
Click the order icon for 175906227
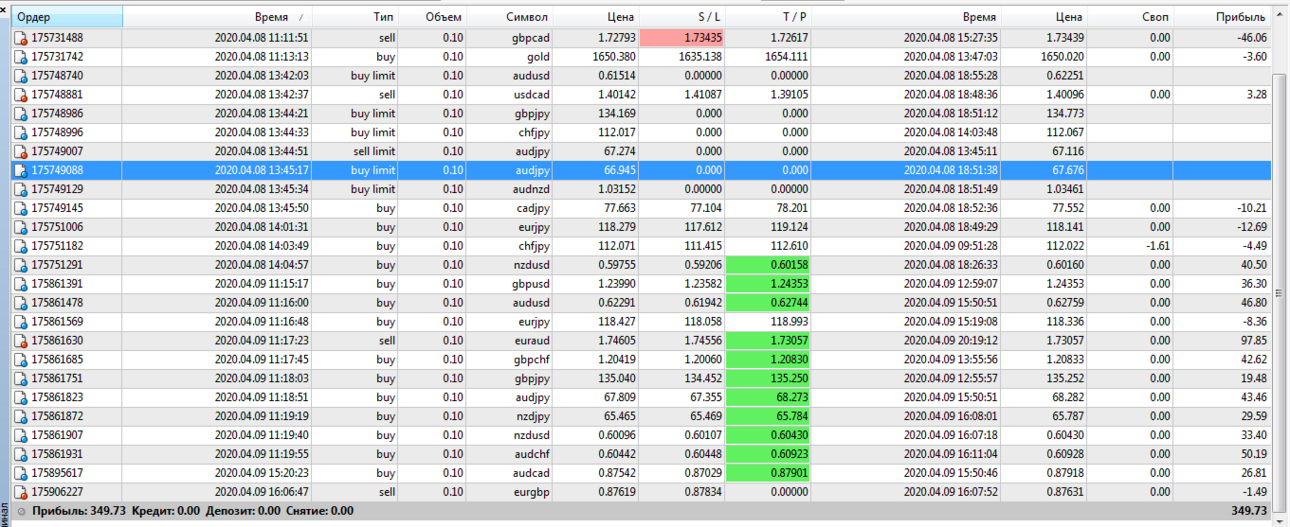pyautogui.click(x=21, y=492)
